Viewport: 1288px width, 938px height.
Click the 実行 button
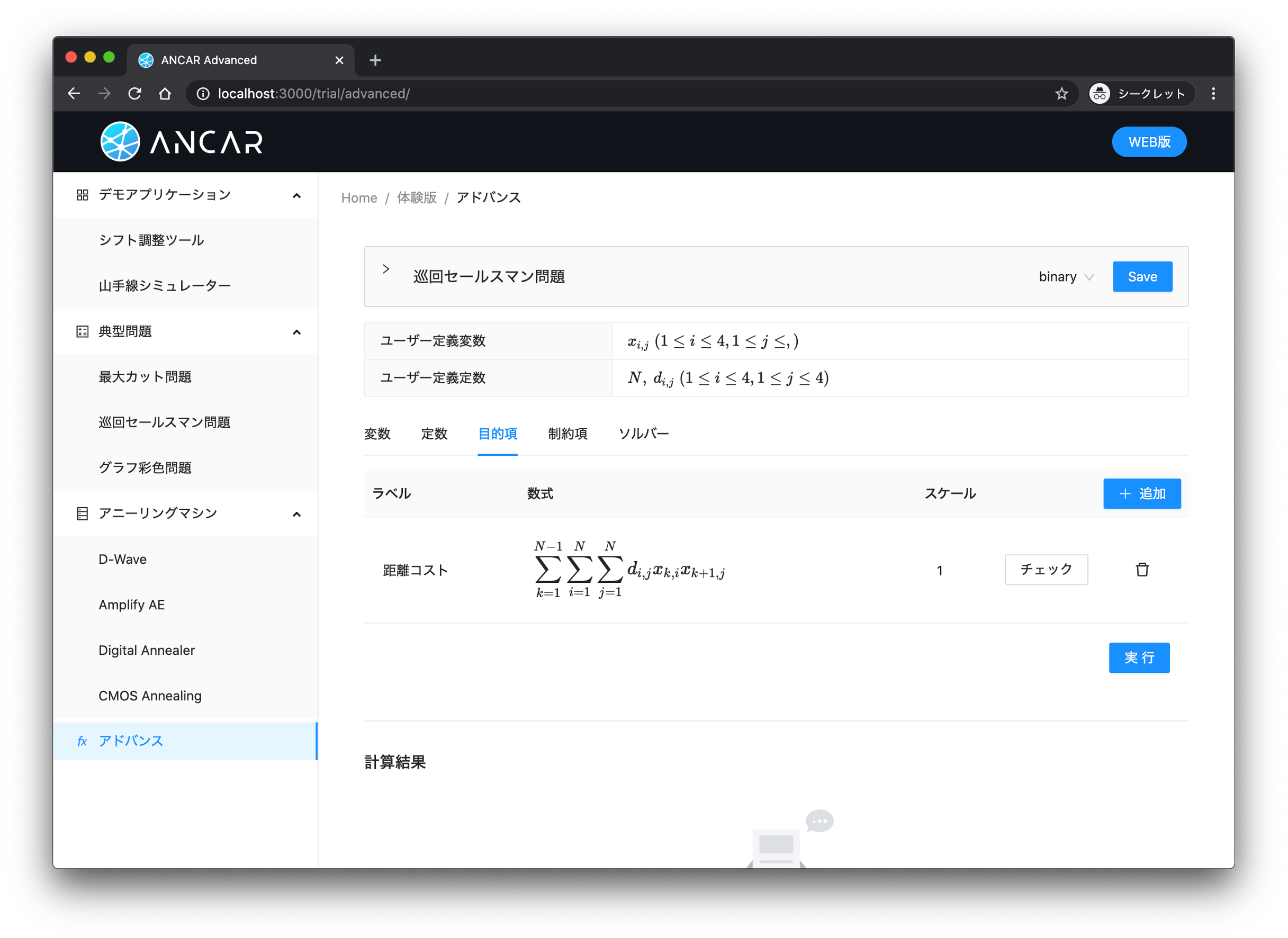1139,657
